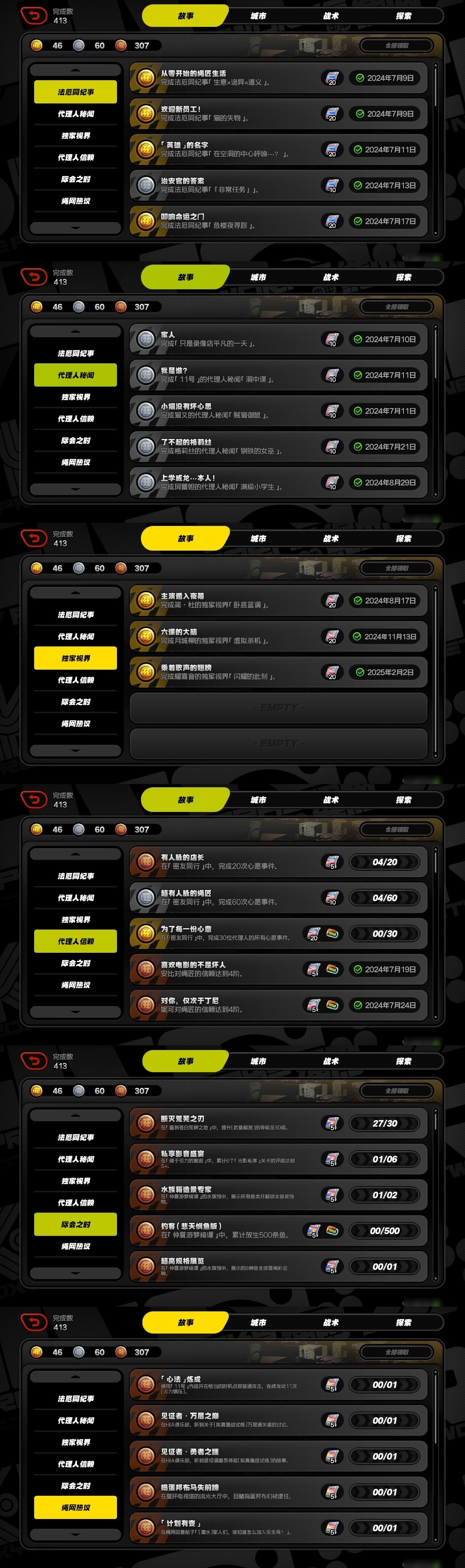Click bronze medal next to 钓客（悲天悯鱼版）
Image resolution: width=465 pixels, height=1568 pixels.
click(146, 1231)
